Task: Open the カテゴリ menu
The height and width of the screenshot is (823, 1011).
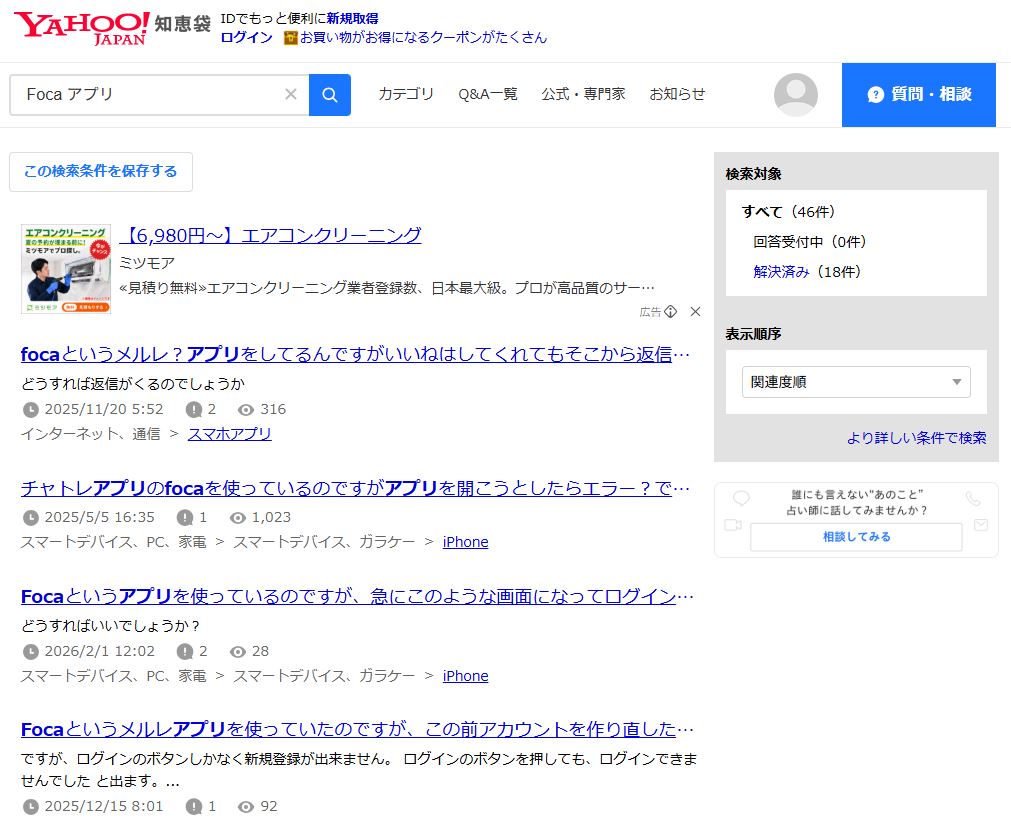Action: tap(406, 94)
